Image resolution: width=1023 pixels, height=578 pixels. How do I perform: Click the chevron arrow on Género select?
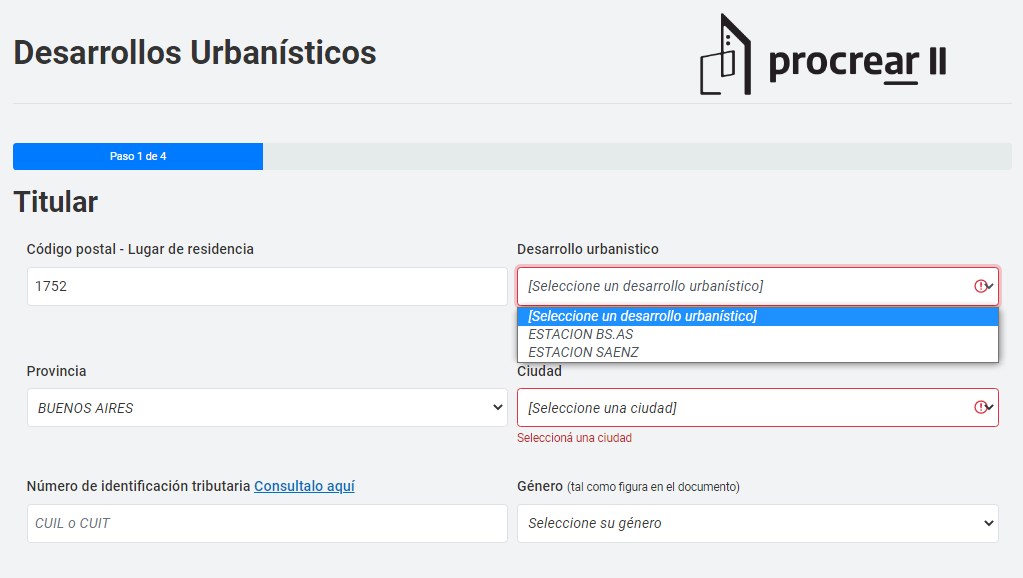989,523
